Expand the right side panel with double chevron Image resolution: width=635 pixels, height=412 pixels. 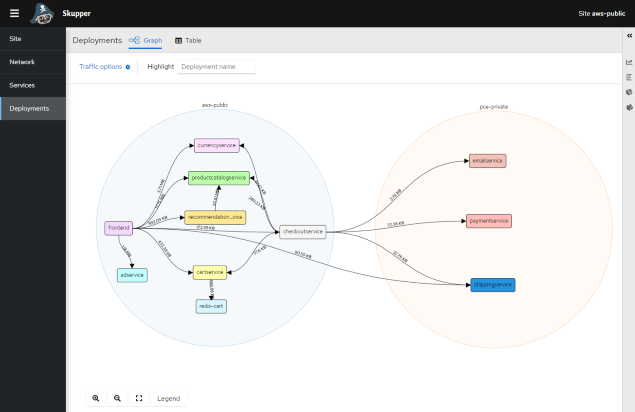(629, 36)
